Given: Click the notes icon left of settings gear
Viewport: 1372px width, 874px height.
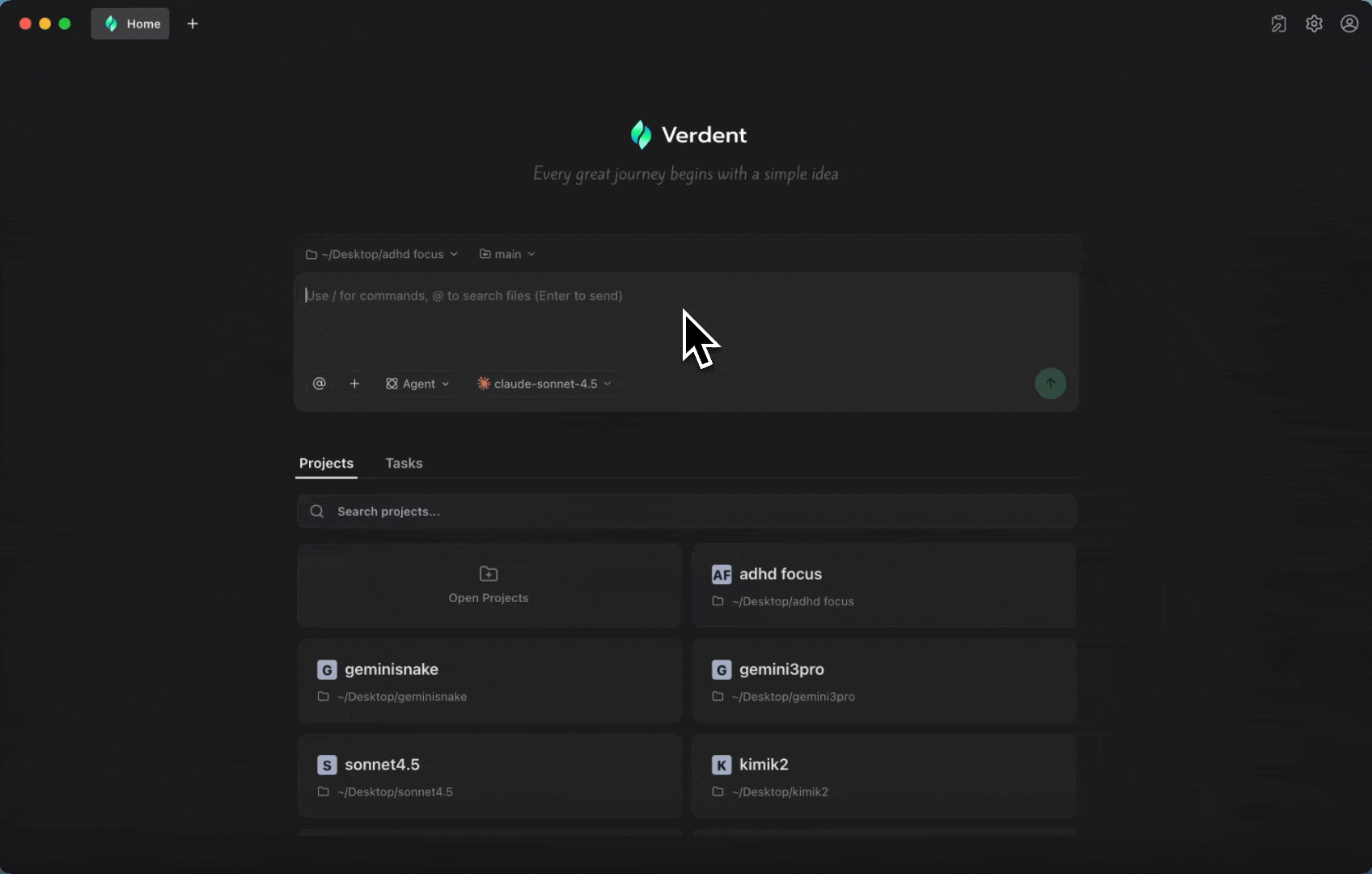Looking at the screenshot, I should pos(1278,24).
